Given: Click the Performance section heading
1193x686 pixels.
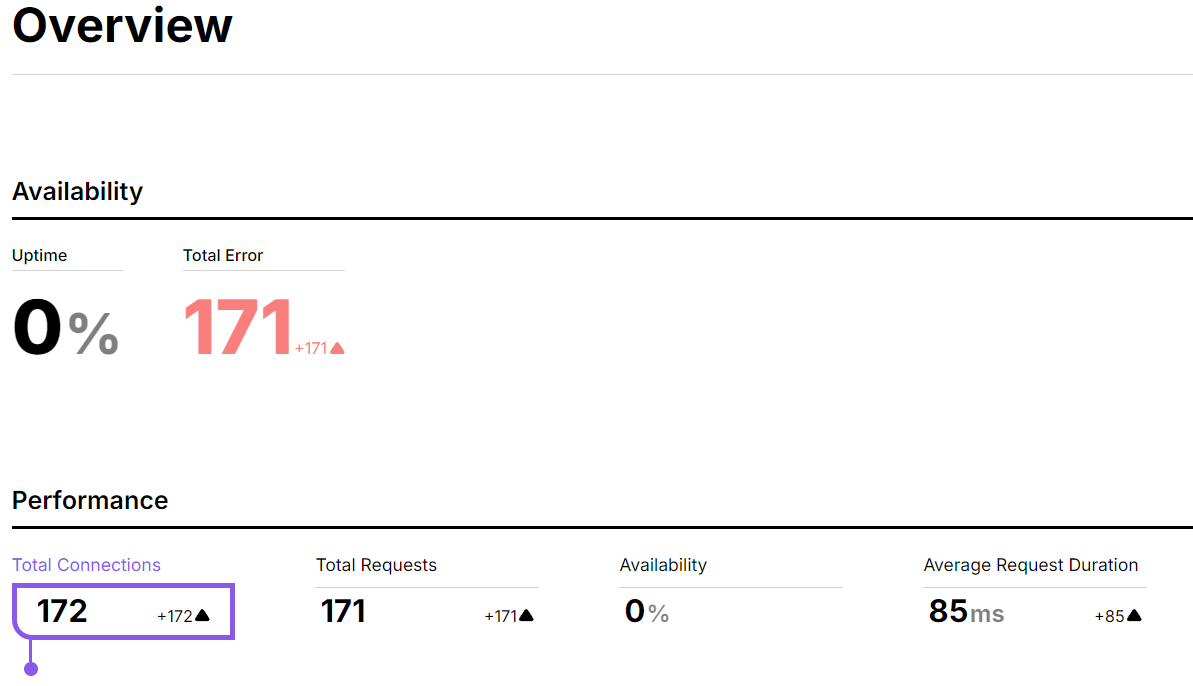Looking at the screenshot, I should 90,500.
